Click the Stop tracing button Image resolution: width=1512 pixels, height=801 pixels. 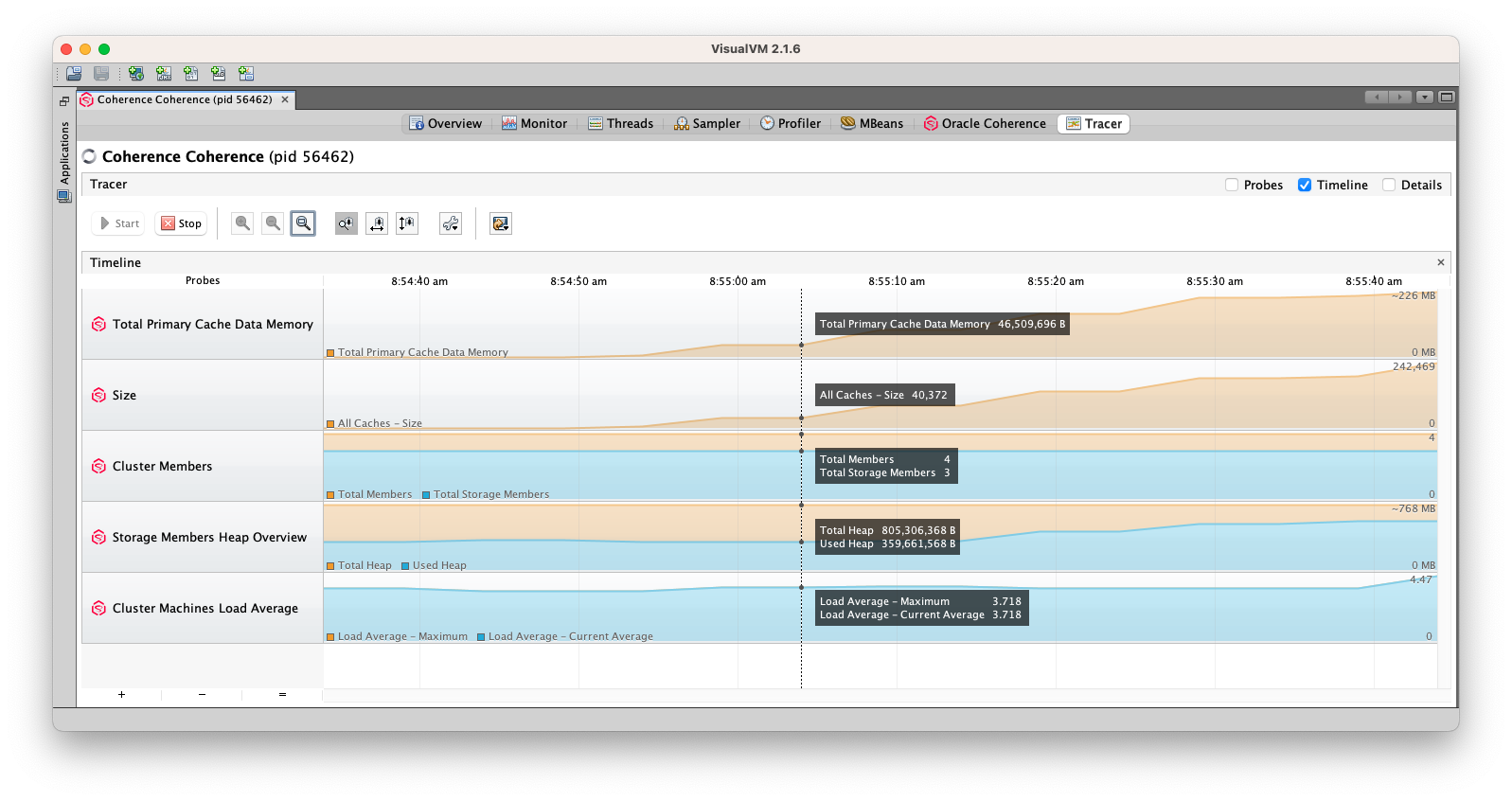181,223
